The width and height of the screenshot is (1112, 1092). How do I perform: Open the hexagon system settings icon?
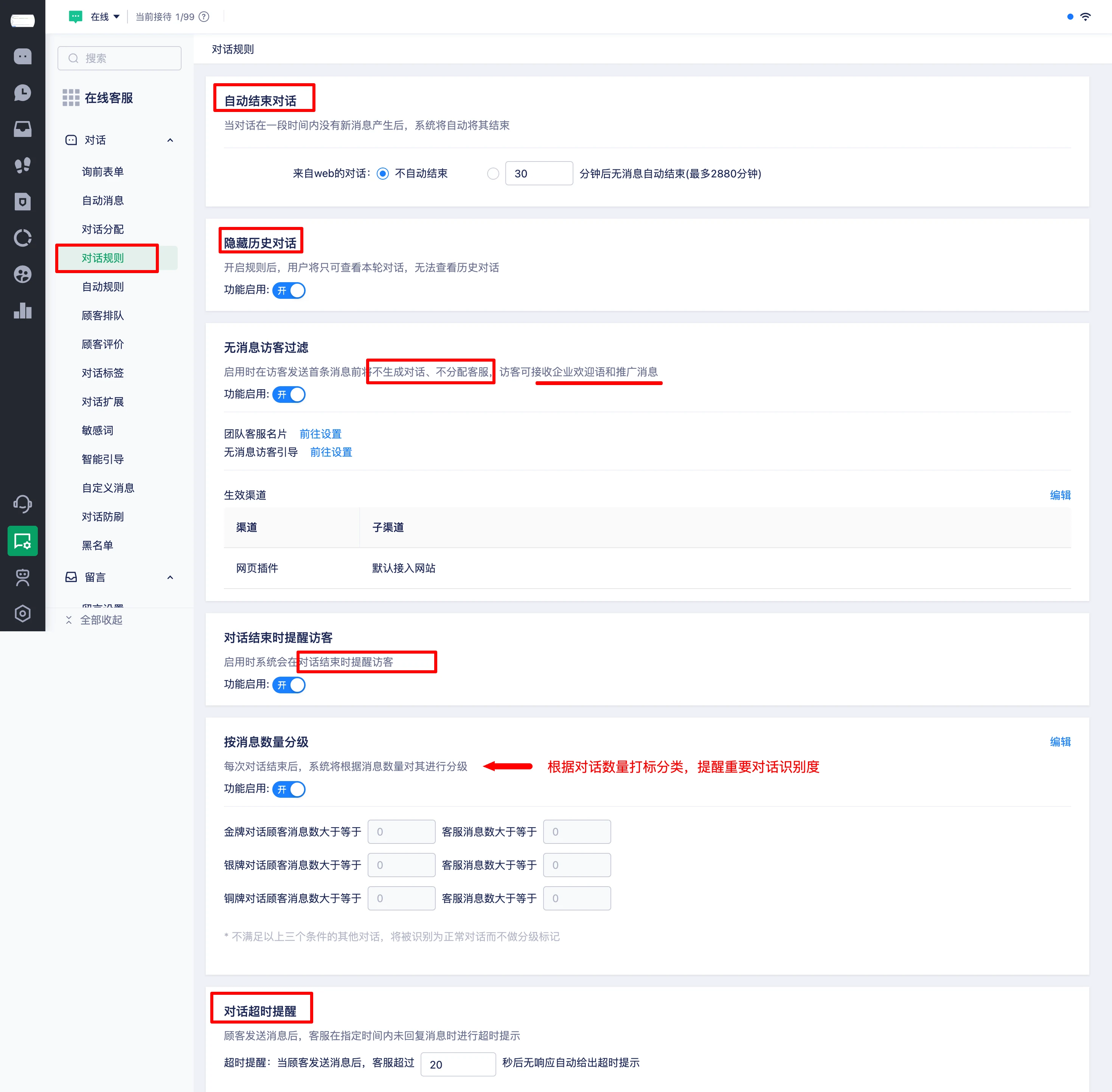point(22,613)
